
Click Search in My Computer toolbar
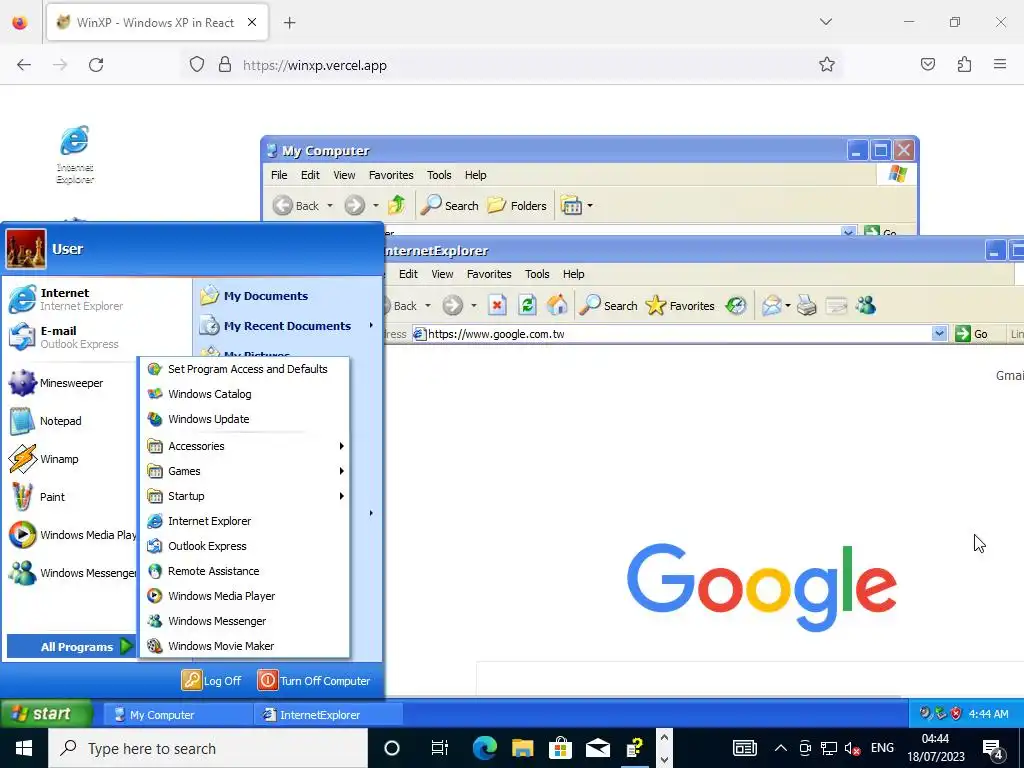pyautogui.click(x=449, y=206)
